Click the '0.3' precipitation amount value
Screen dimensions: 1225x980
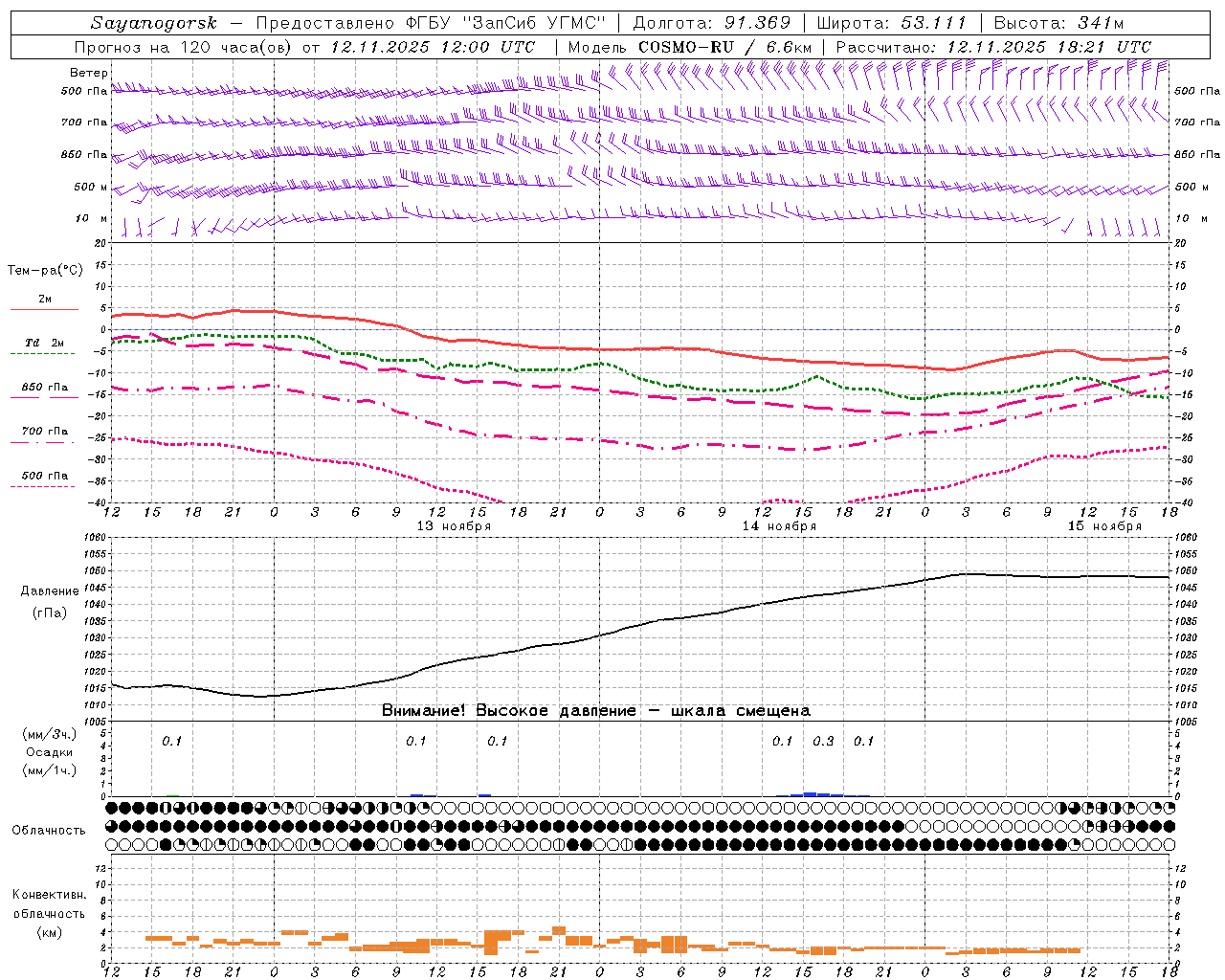(x=823, y=741)
